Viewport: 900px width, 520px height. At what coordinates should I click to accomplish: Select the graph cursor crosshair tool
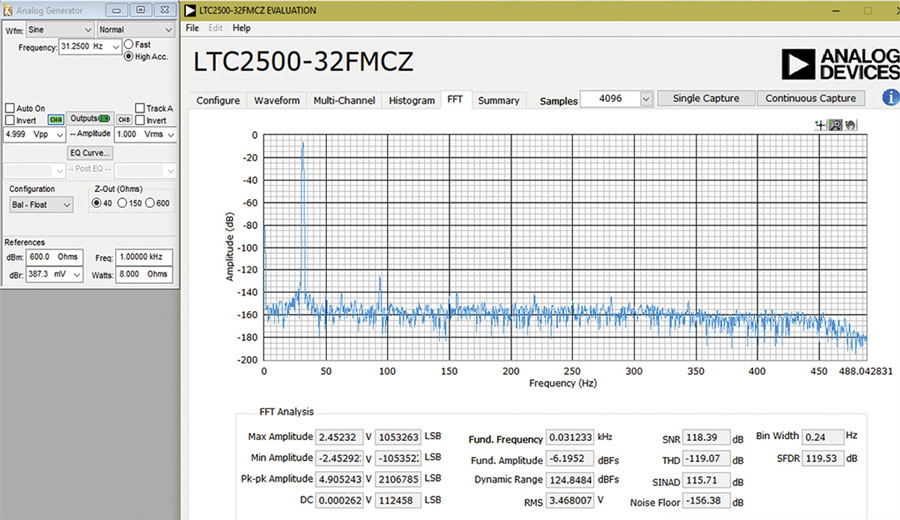tap(820, 125)
